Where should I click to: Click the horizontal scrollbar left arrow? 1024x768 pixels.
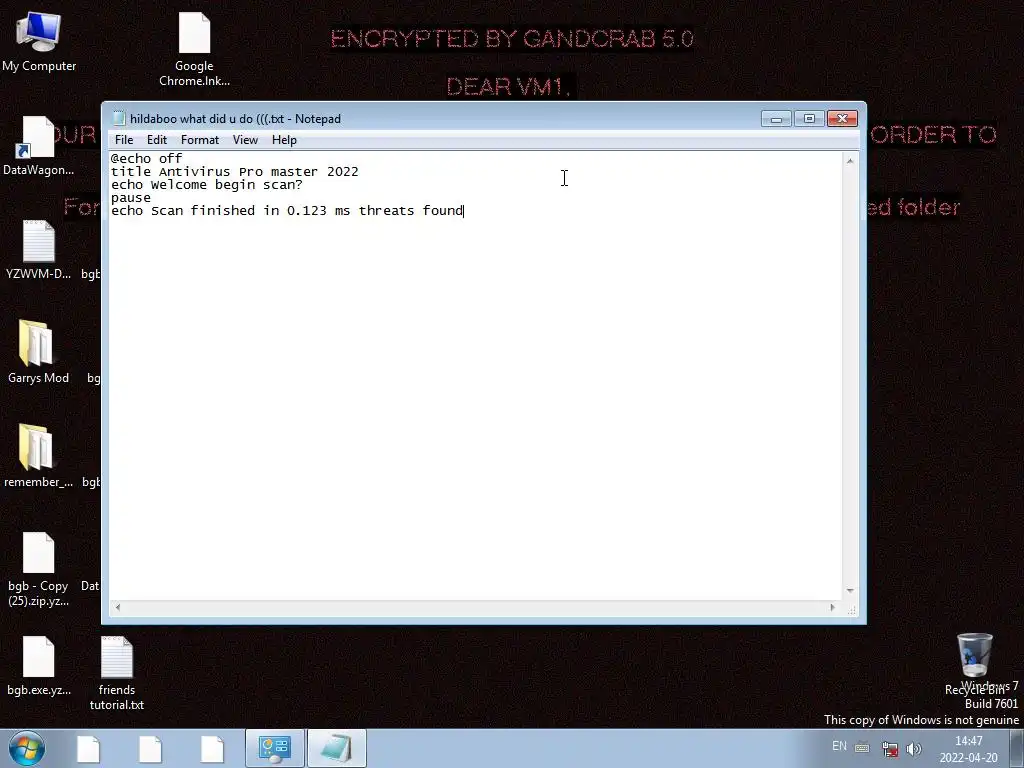coord(118,607)
